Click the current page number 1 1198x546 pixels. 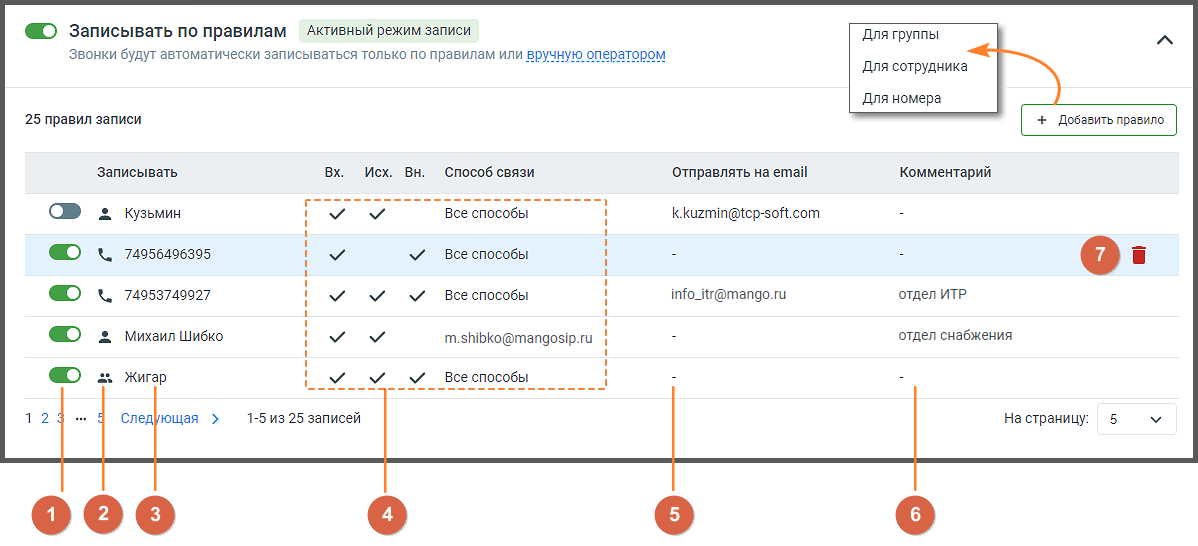tap(29, 418)
